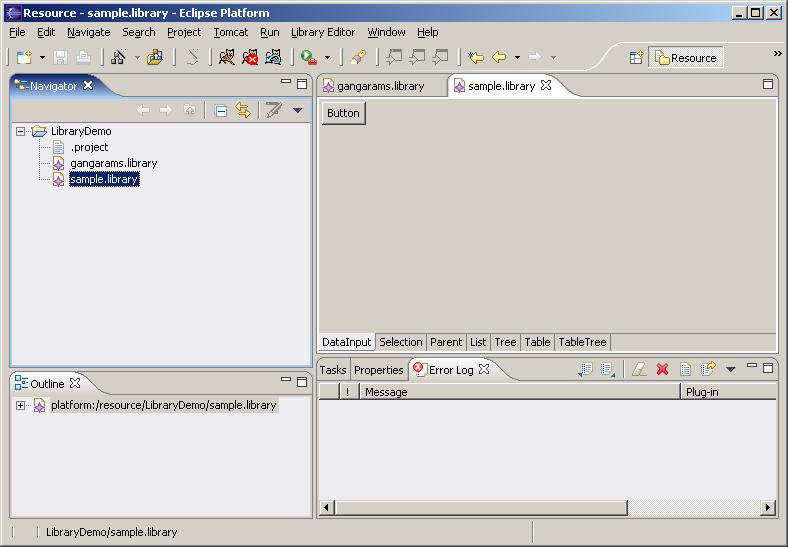Expand the sample.library node in Outline
Image resolution: width=788 pixels, height=547 pixels.
point(21,405)
